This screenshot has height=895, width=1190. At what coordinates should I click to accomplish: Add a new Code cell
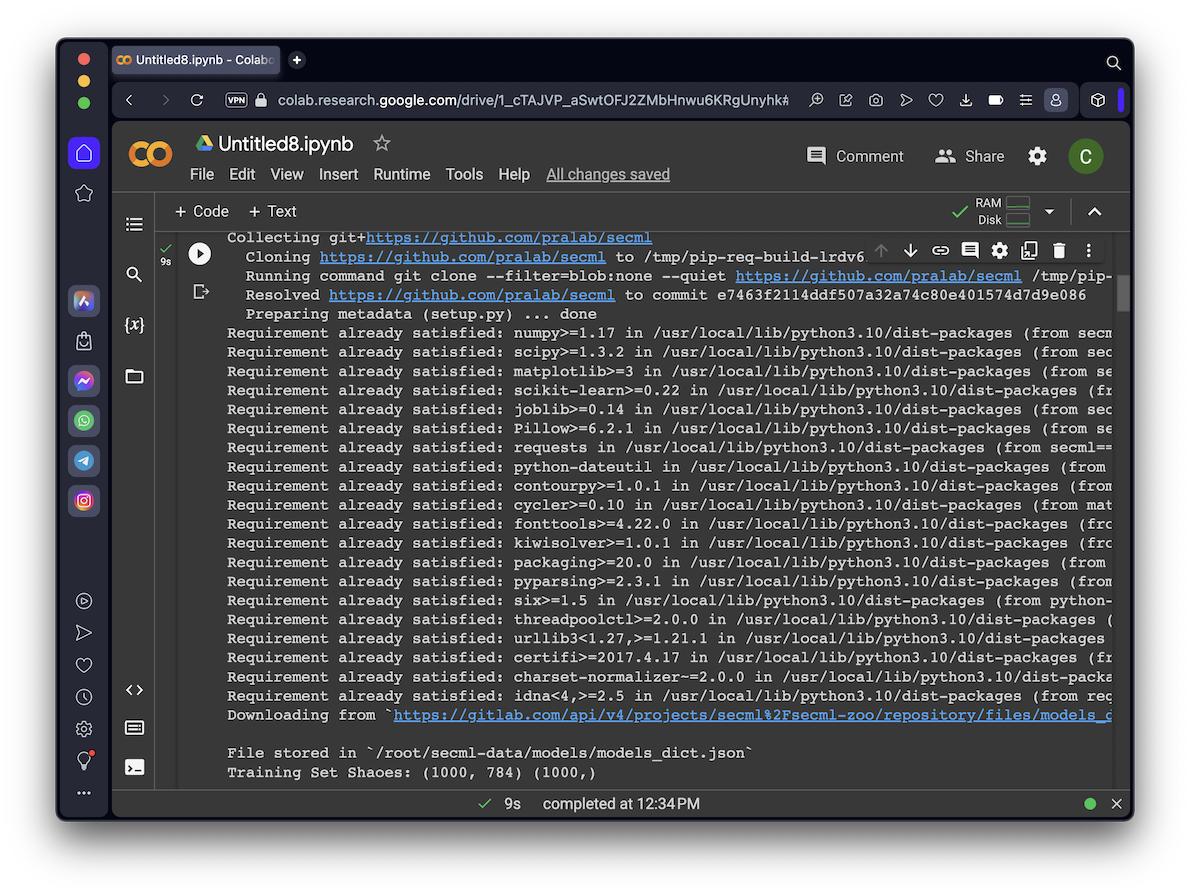[201, 211]
